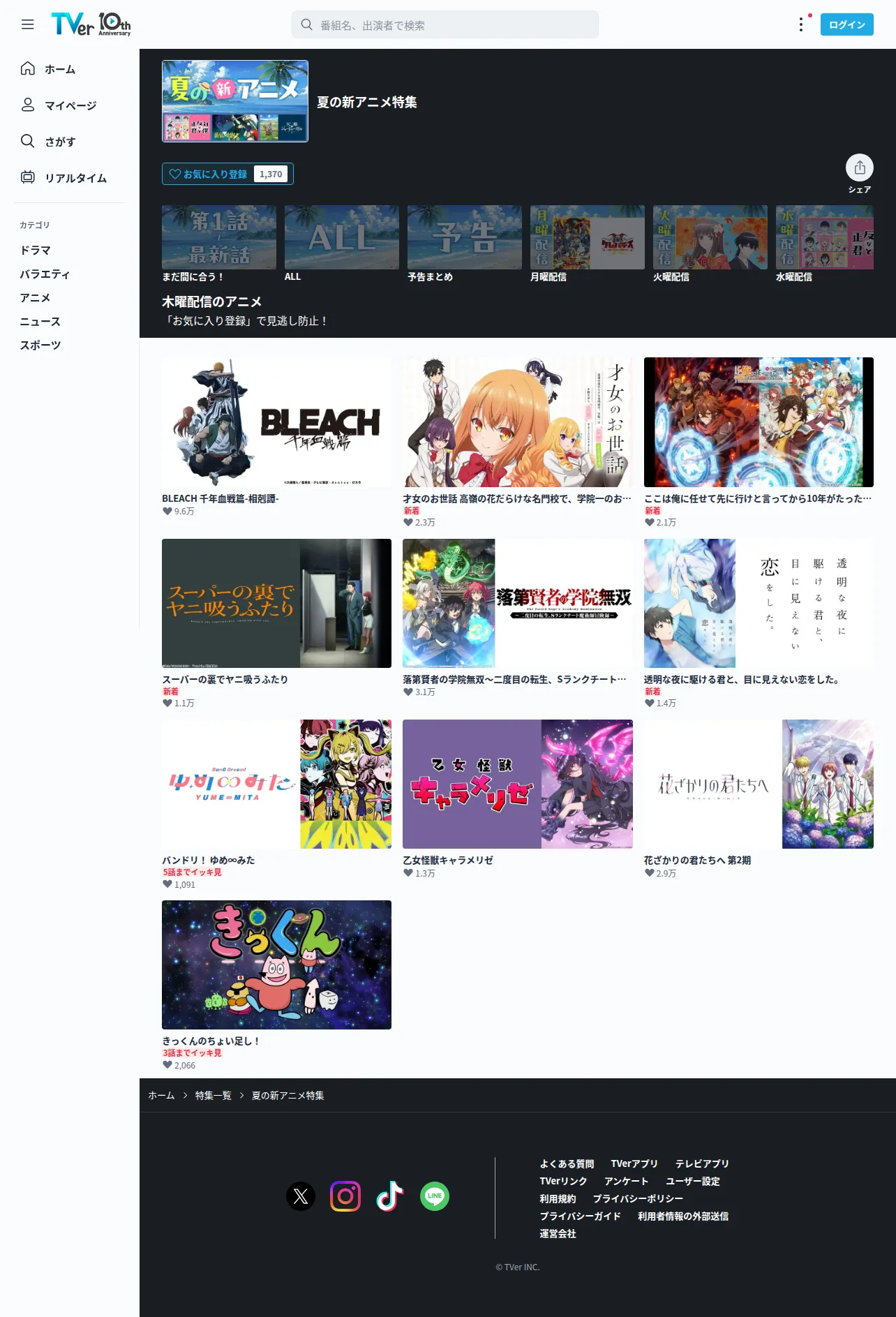Select アニメ category
Viewport: 896px width, 1317px height.
35,297
